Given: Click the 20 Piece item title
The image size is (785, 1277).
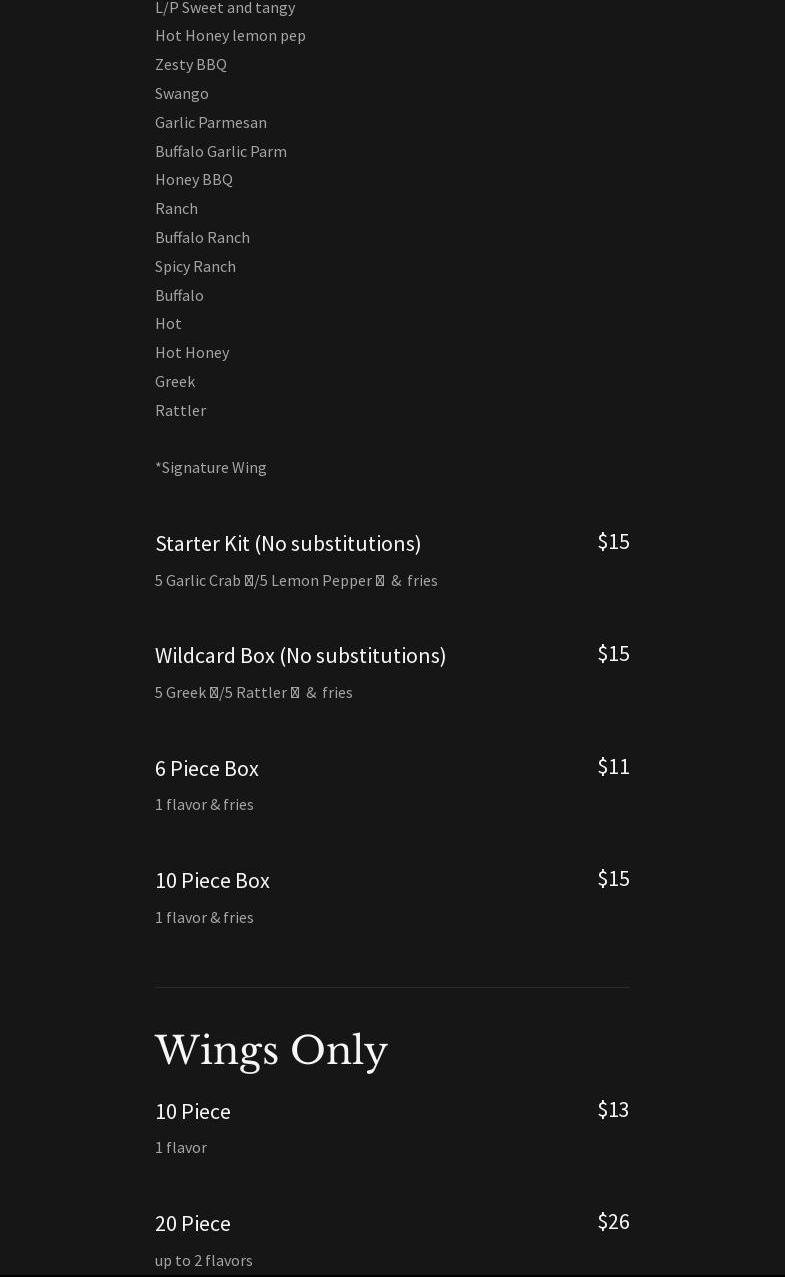Looking at the screenshot, I should click(192, 1223).
